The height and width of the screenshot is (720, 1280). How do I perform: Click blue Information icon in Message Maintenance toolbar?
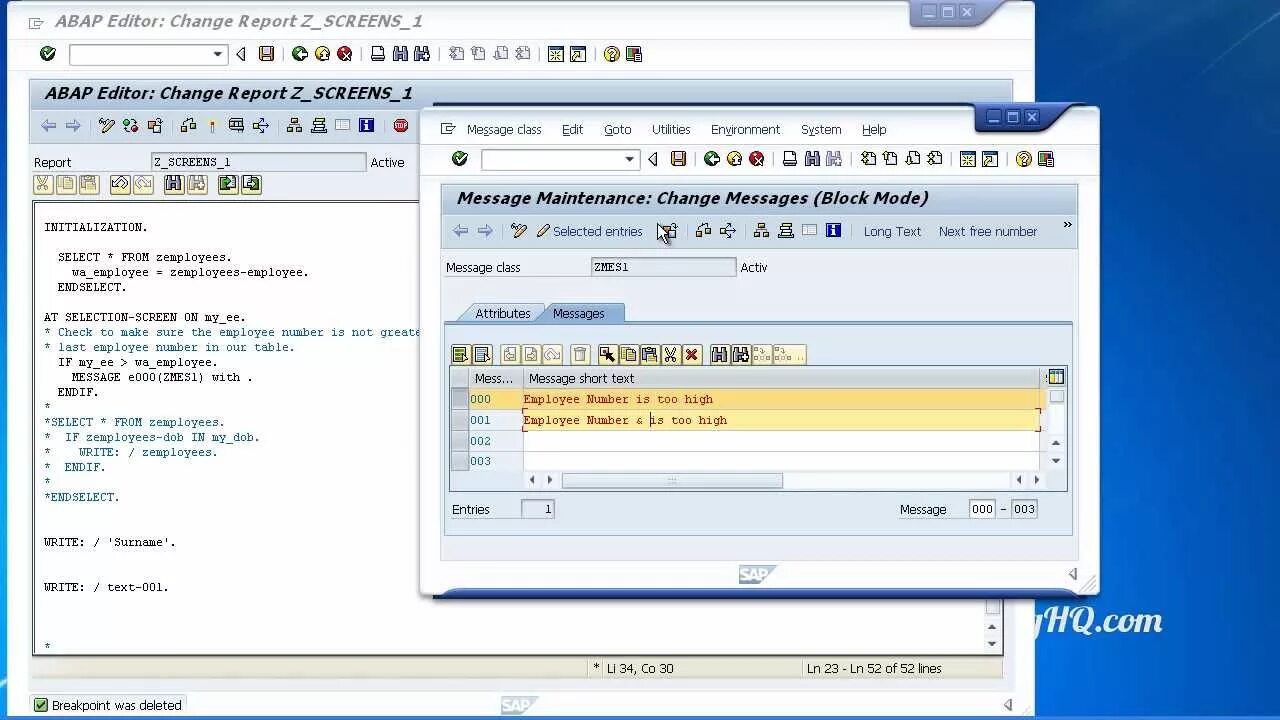click(x=833, y=231)
